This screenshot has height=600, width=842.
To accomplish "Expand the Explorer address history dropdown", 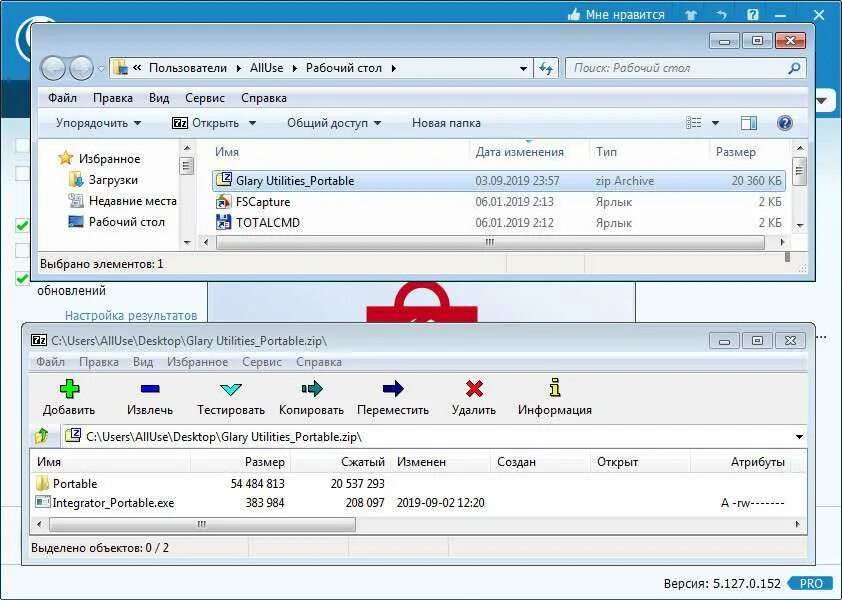I will [523, 69].
